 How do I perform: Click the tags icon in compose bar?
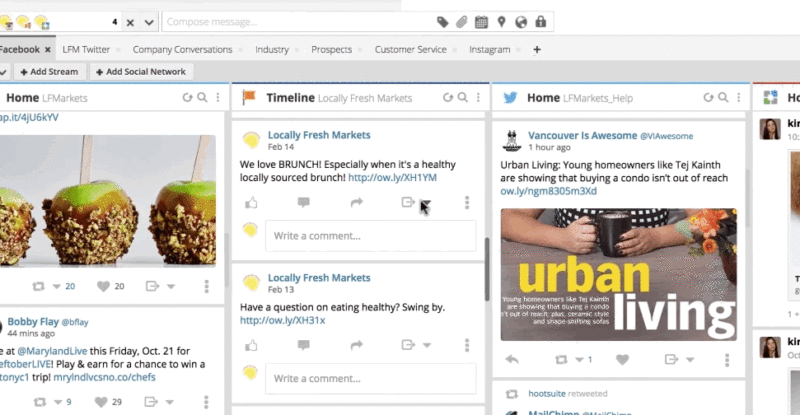444,21
